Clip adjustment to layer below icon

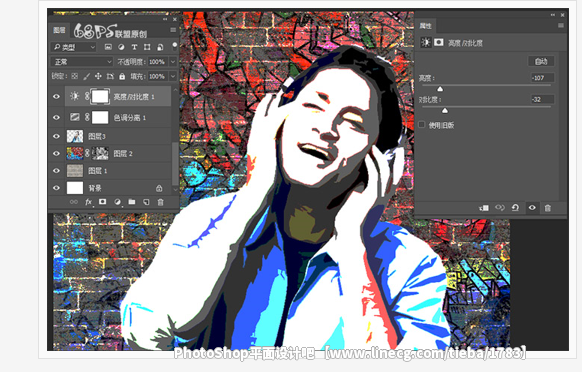(484, 208)
